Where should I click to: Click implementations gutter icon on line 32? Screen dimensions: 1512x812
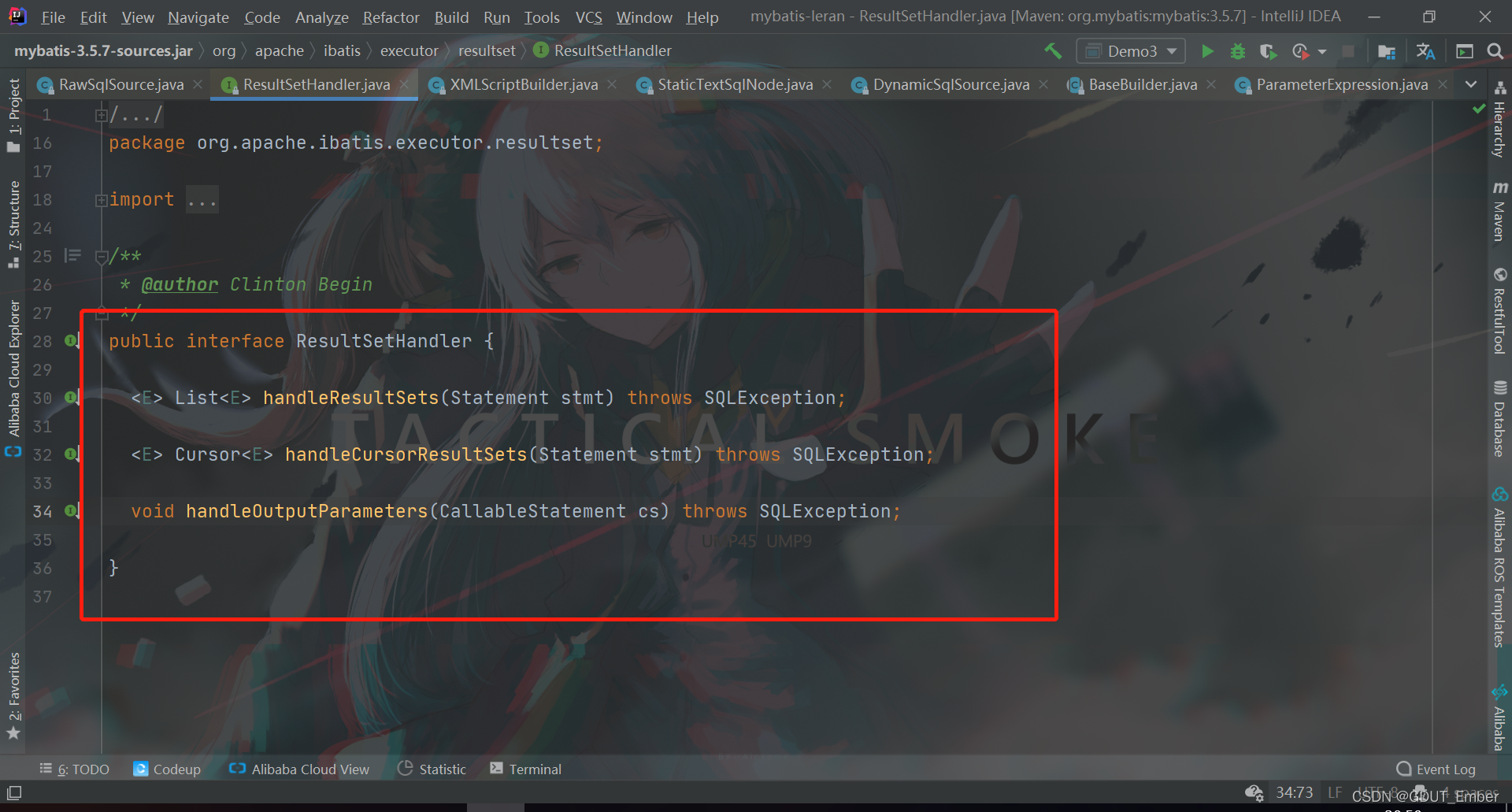[72, 454]
